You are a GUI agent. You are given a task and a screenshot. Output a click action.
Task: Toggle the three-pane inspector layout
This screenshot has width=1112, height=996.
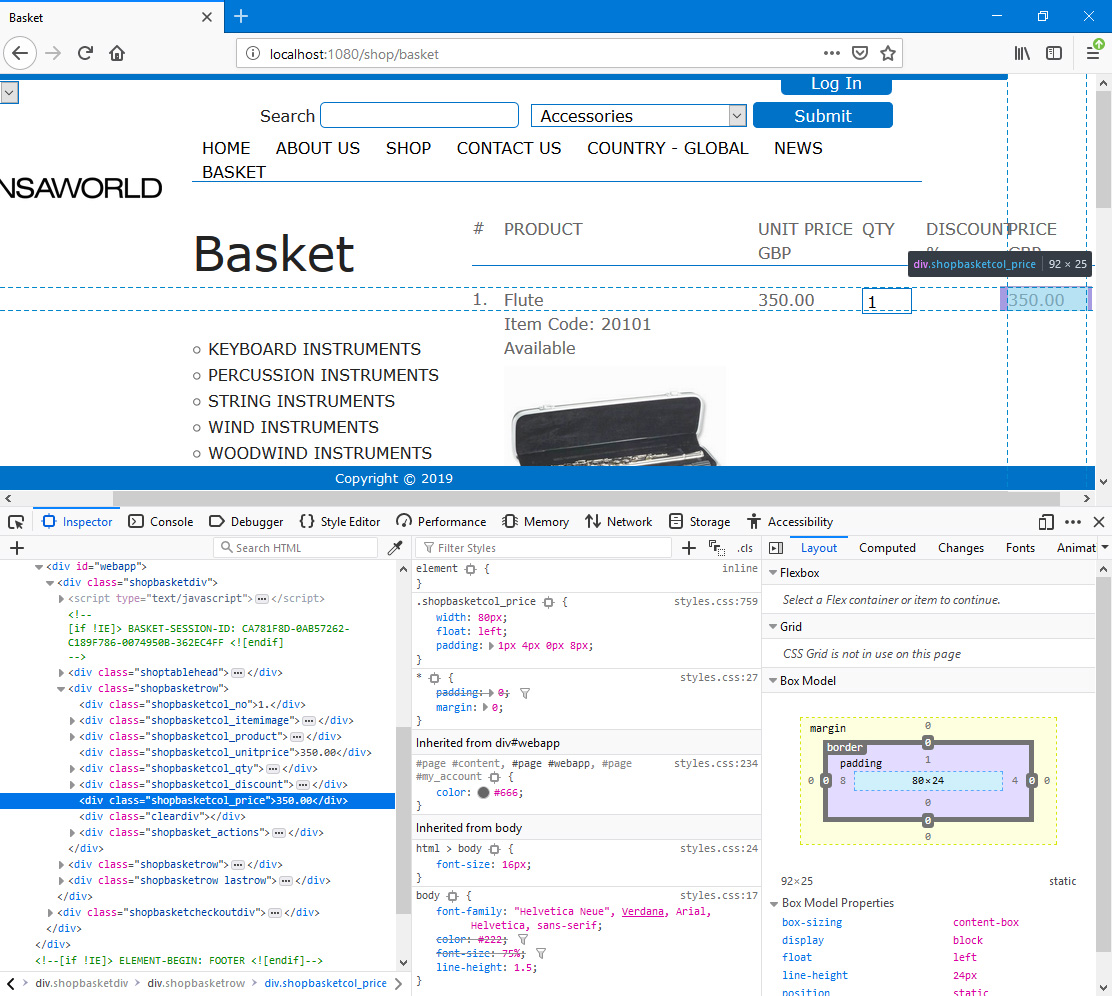click(x=776, y=548)
